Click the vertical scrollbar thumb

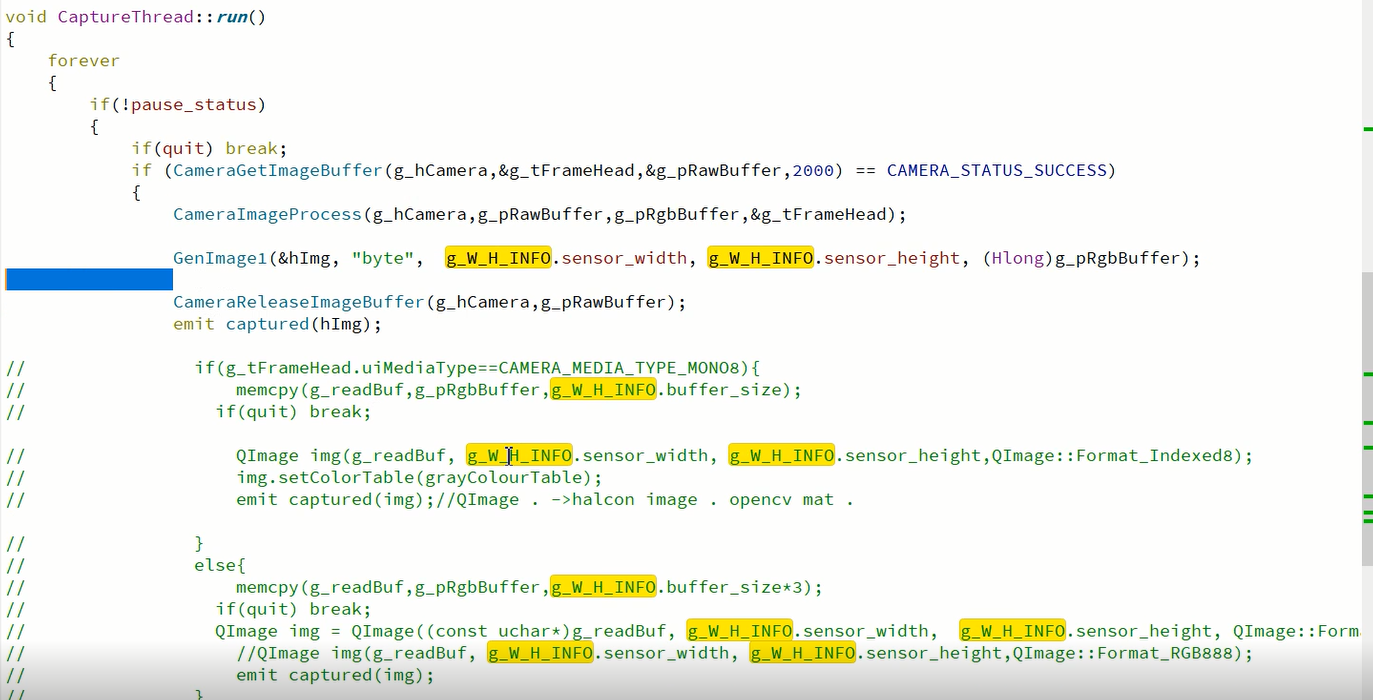click(x=1367, y=418)
